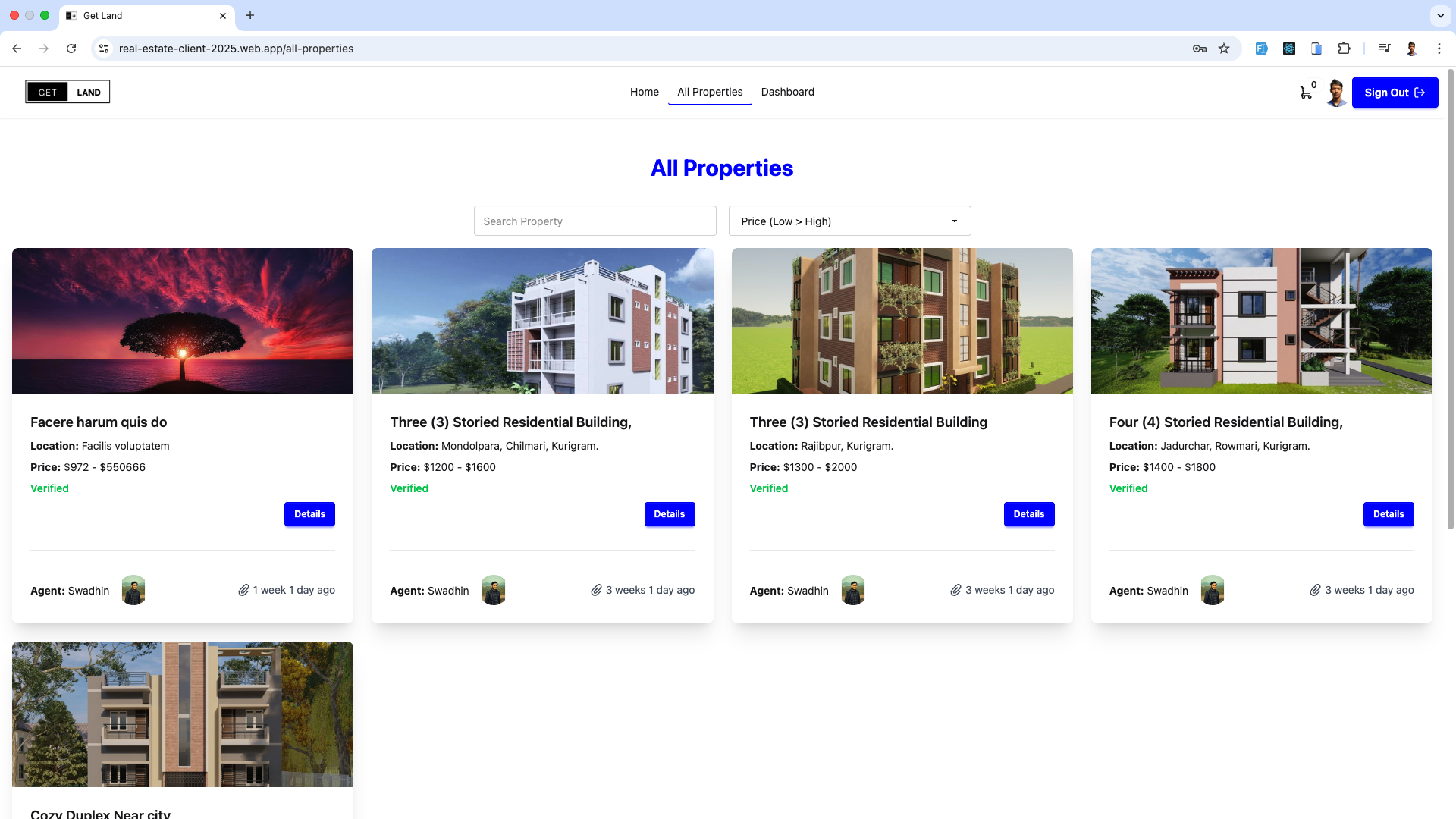Click the Four (4) Storied Residential Building title
Screen dimensions: 1456x819
pos(1226,422)
